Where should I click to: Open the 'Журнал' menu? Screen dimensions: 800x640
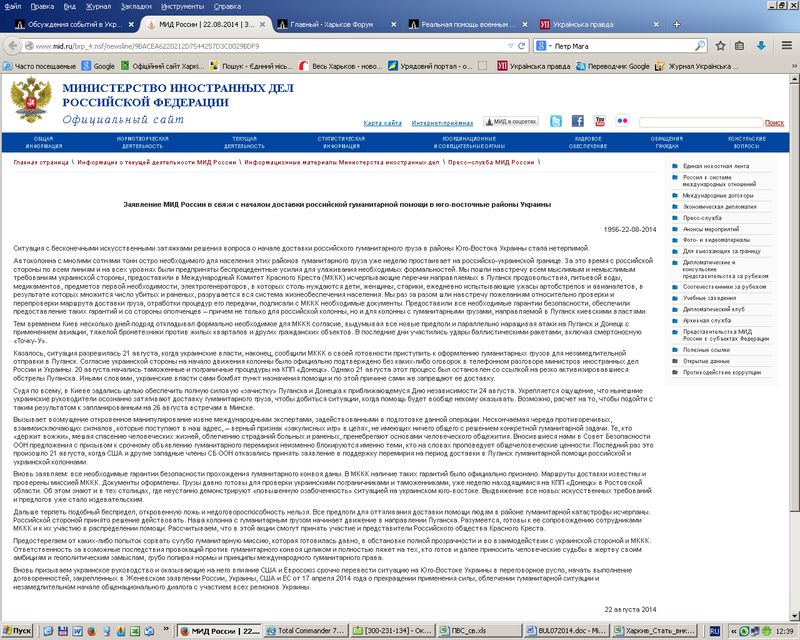pos(98,6)
